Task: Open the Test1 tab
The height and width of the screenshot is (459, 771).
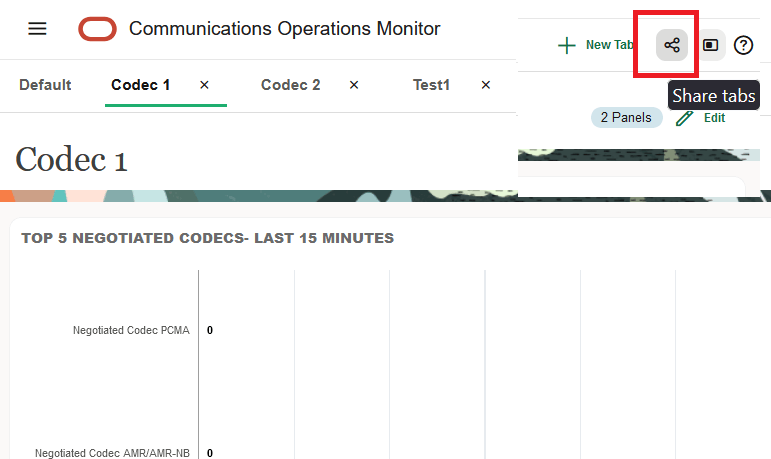Action: (x=431, y=85)
